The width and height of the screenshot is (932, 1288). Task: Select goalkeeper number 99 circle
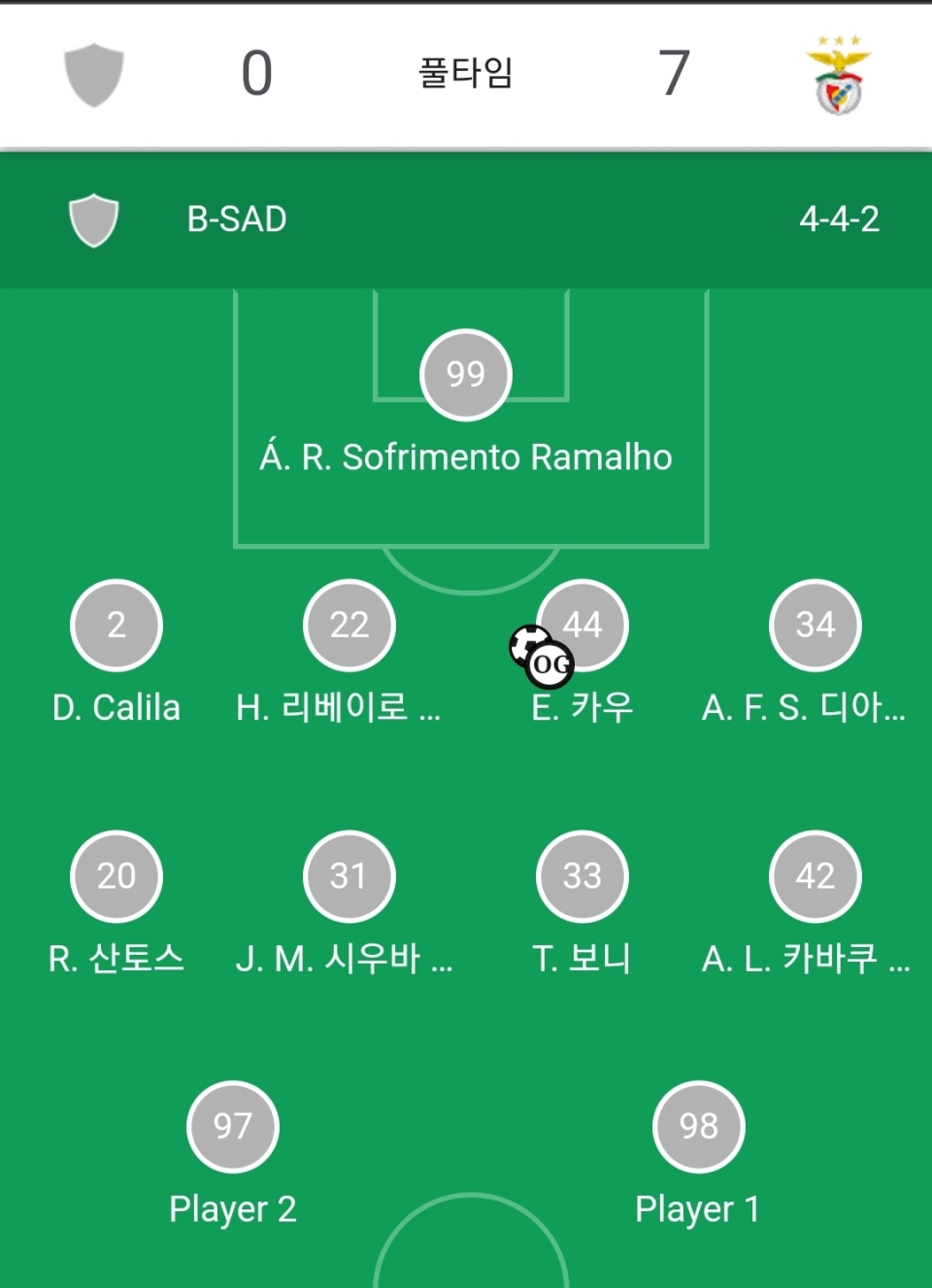[x=466, y=374]
